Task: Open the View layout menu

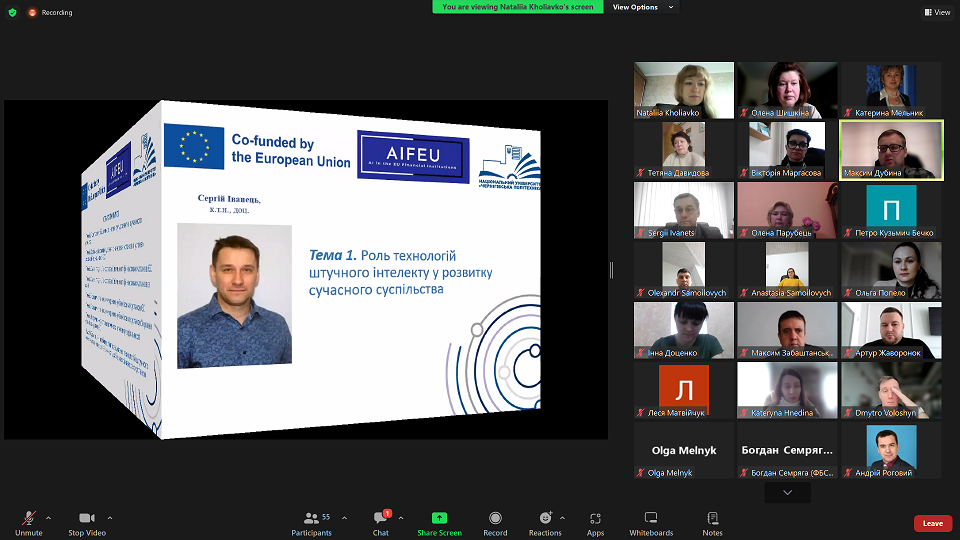Action: (937, 12)
